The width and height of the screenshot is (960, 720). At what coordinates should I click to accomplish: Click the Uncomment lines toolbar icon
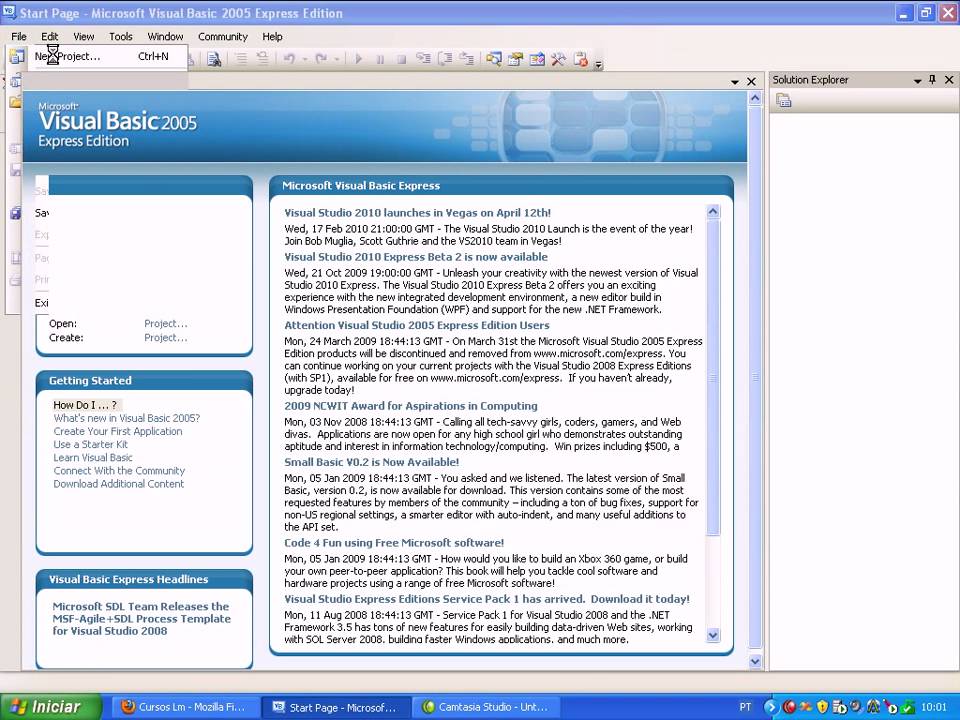(262, 59)
